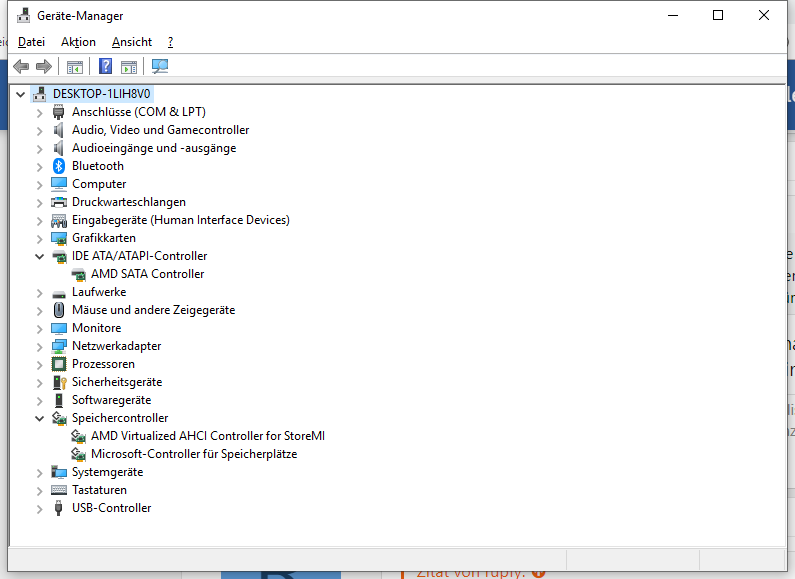Select Microsoft-Controller für Speicherplätze
Screen dimensions: 795x579
[x=194, y=454]
